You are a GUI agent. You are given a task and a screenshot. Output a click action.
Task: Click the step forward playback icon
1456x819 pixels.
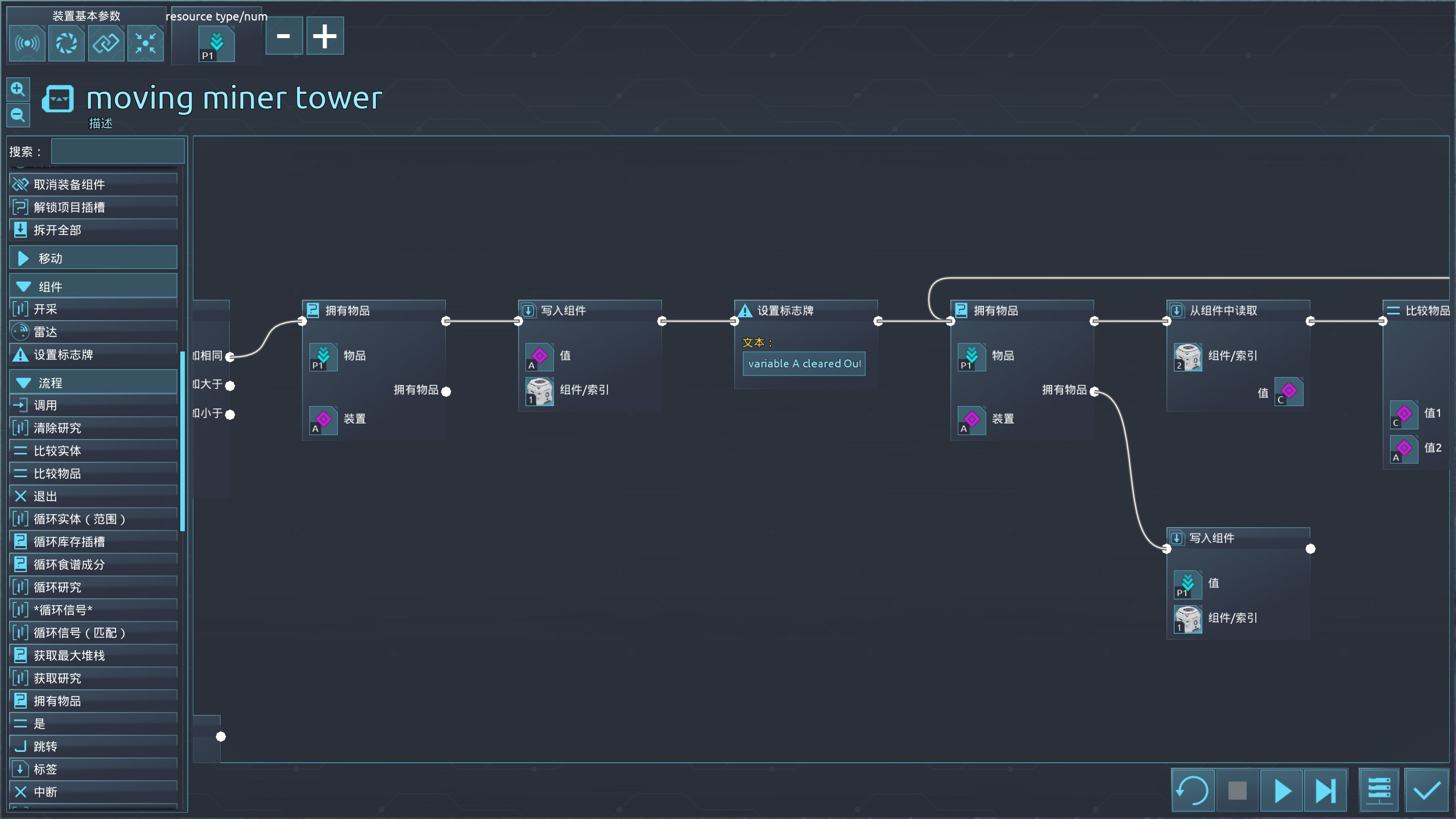point(1325,790)
